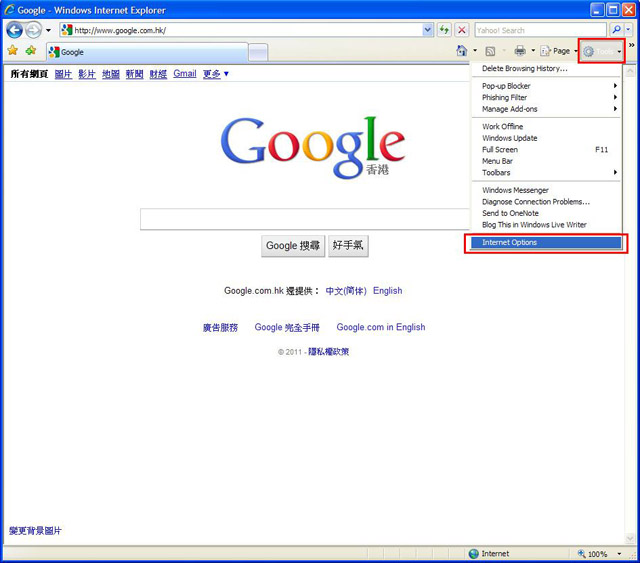Open the Toolbars submenu
This screenshot has width=640, height=563.
point(546,172)
